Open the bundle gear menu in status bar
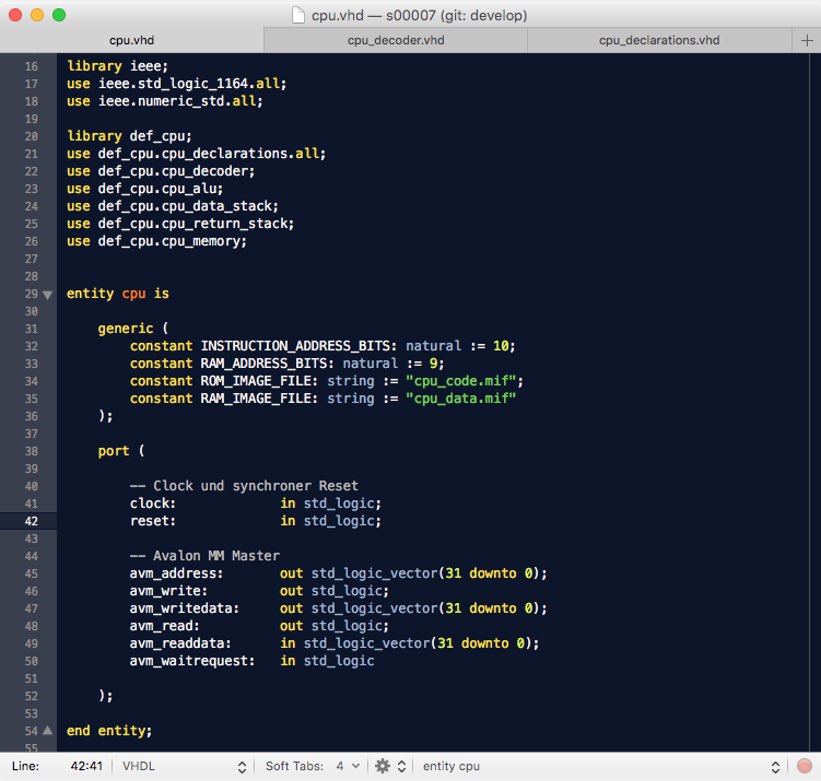The height and width of the screenshot is (781, 821). tap(390, 766)
